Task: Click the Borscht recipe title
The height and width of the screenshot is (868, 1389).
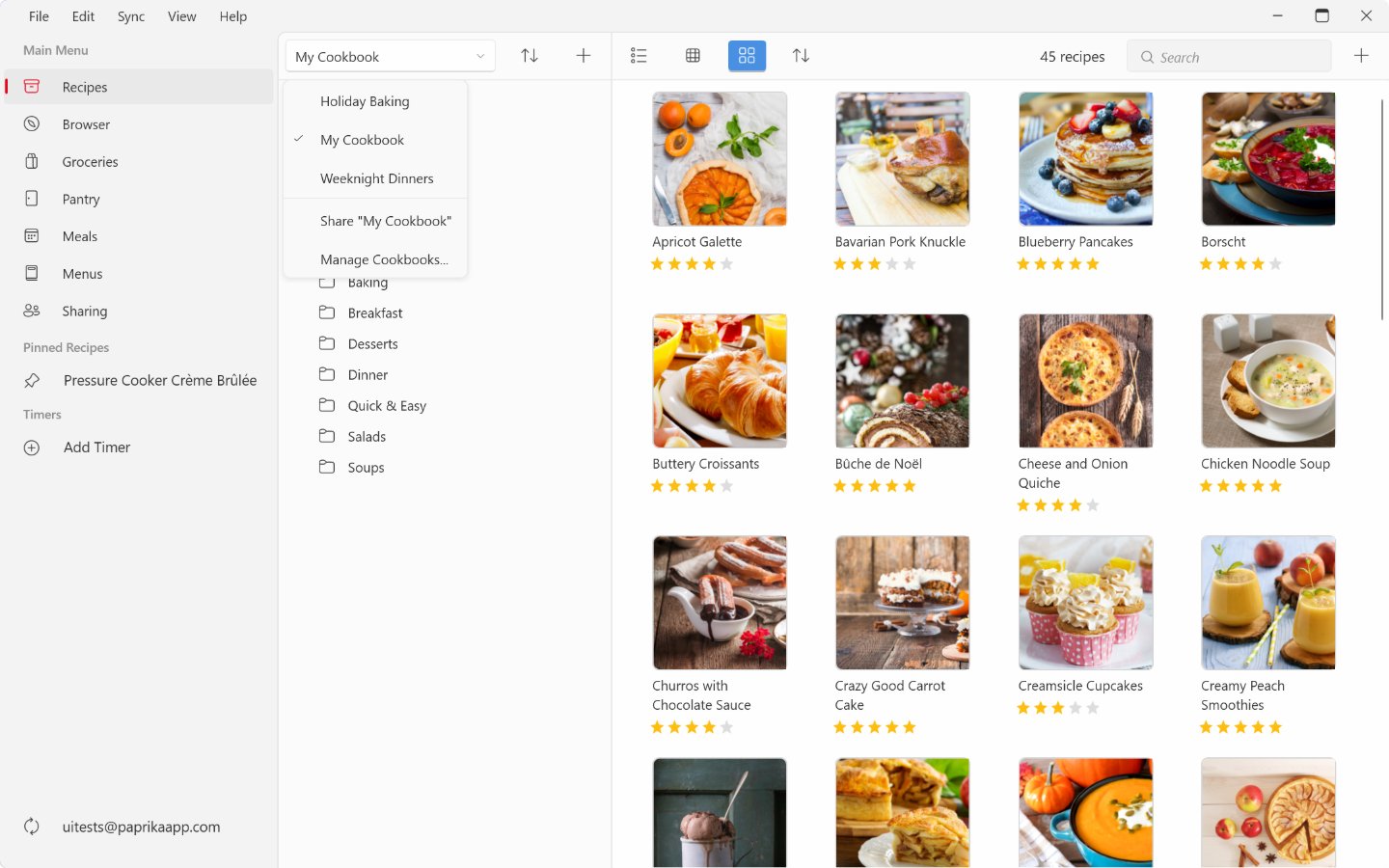Action: click(1223, 242)
